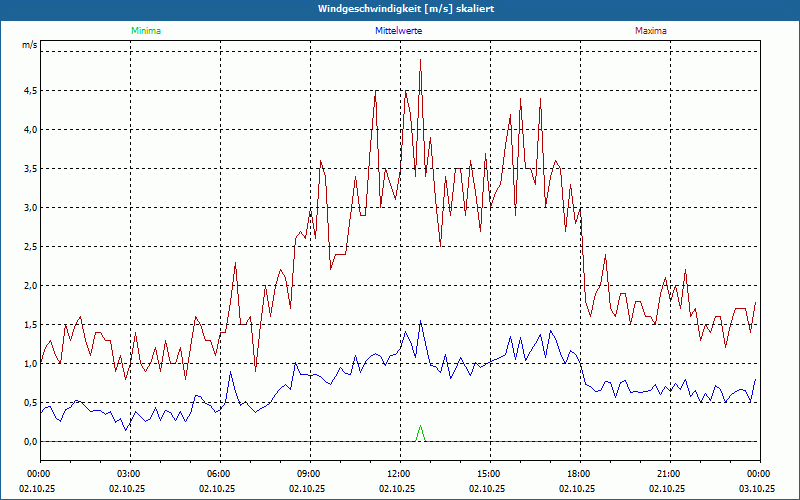Click the 03:00 time label

tap(130, 474)
